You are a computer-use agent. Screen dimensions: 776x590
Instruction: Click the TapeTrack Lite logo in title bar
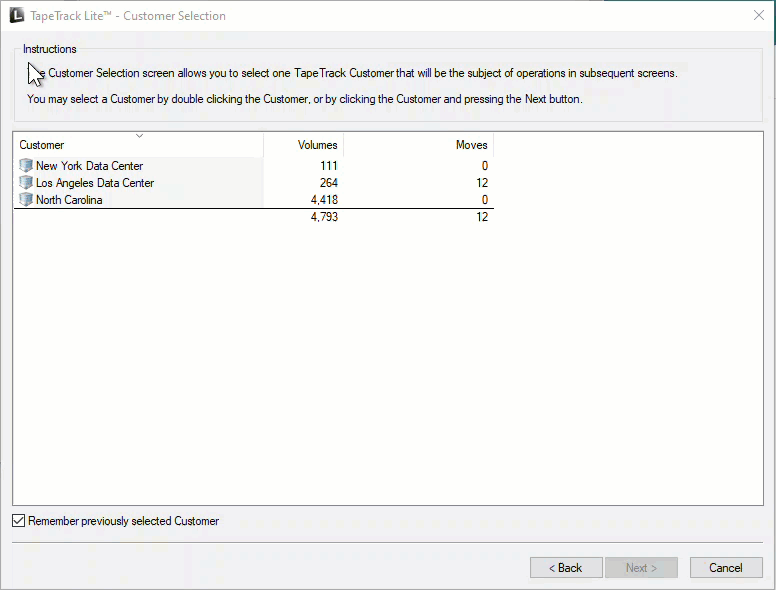pos(17,15)
